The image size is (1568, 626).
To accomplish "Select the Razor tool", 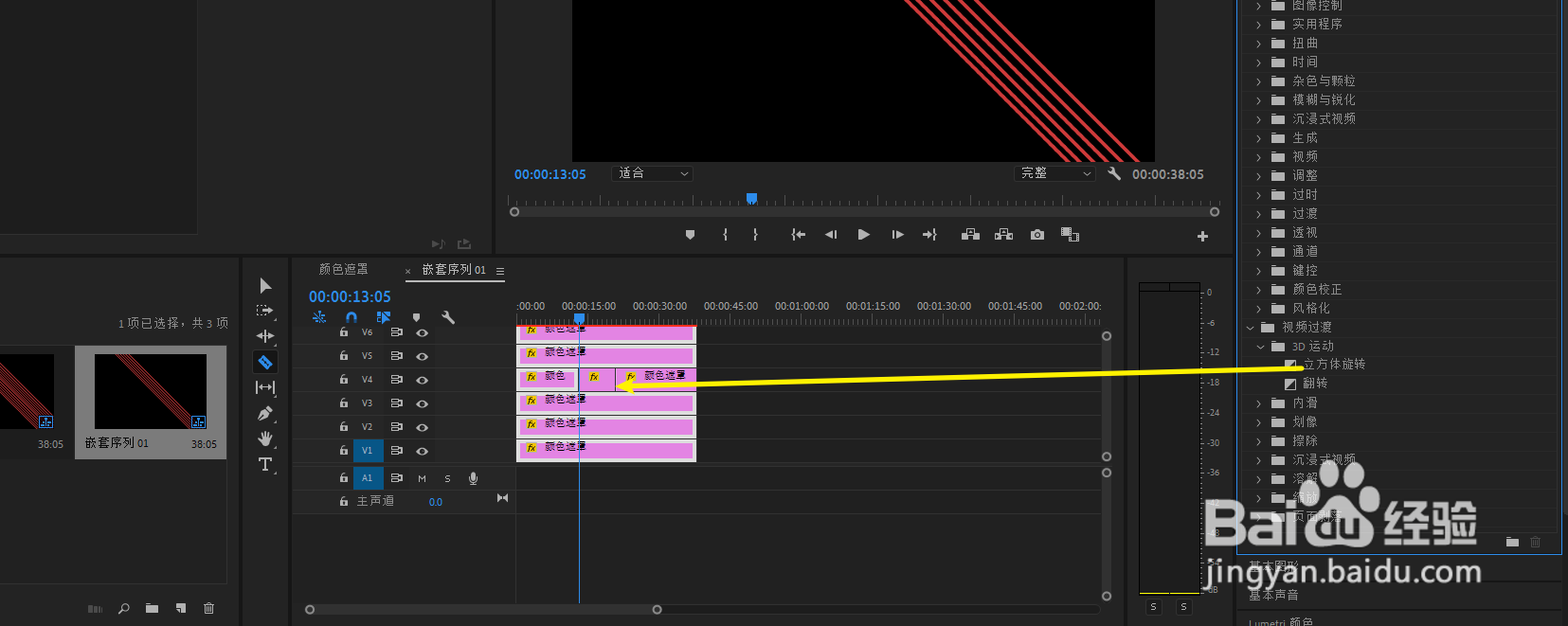I will (265, 362).
